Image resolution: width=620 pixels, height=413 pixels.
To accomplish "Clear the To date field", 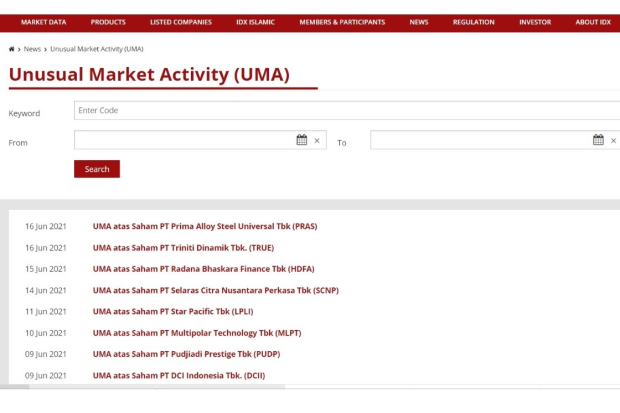I will click(x=613, y=140).
